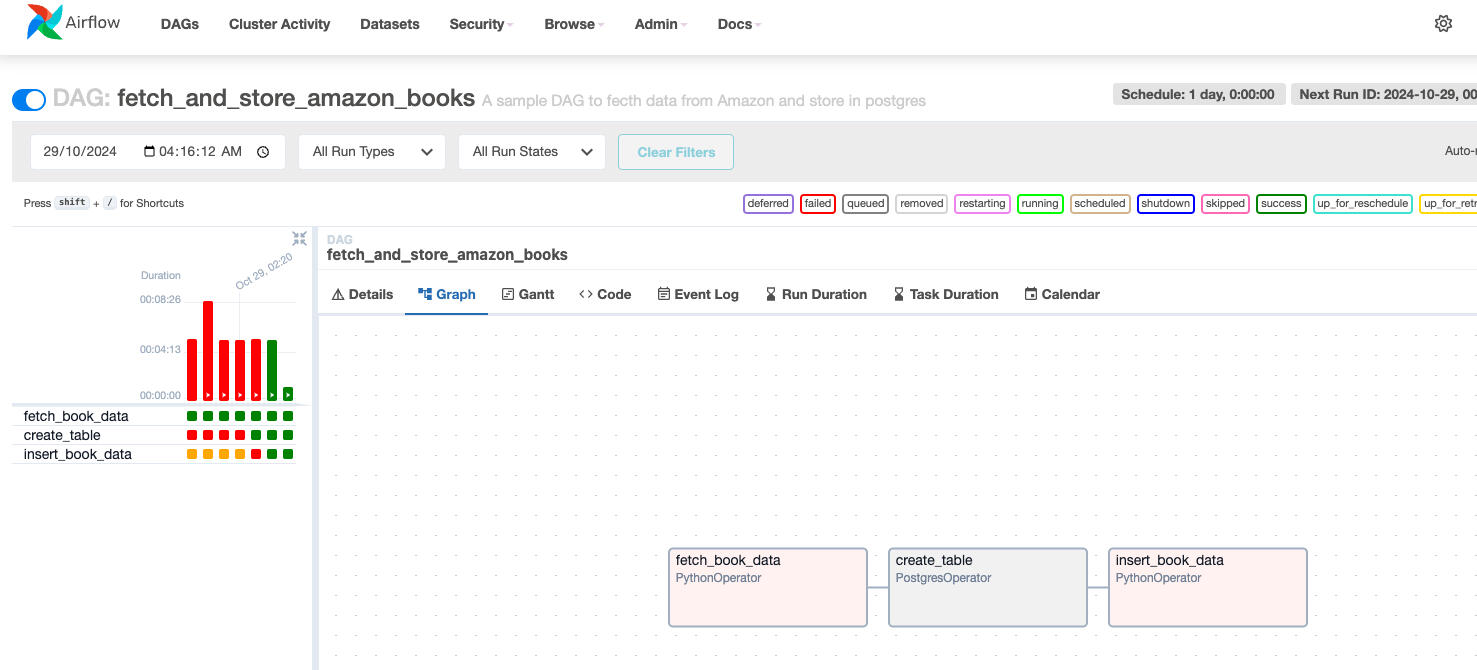Open the Event Log tab

pos(698,294)
